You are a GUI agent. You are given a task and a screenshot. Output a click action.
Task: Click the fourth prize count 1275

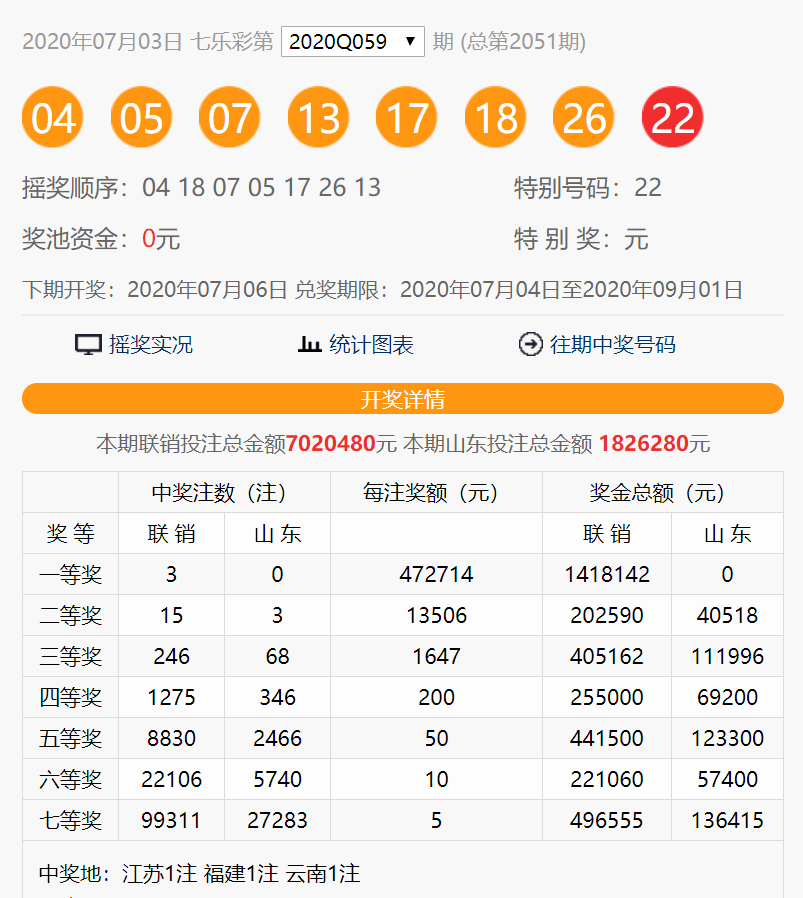point(171,698)
